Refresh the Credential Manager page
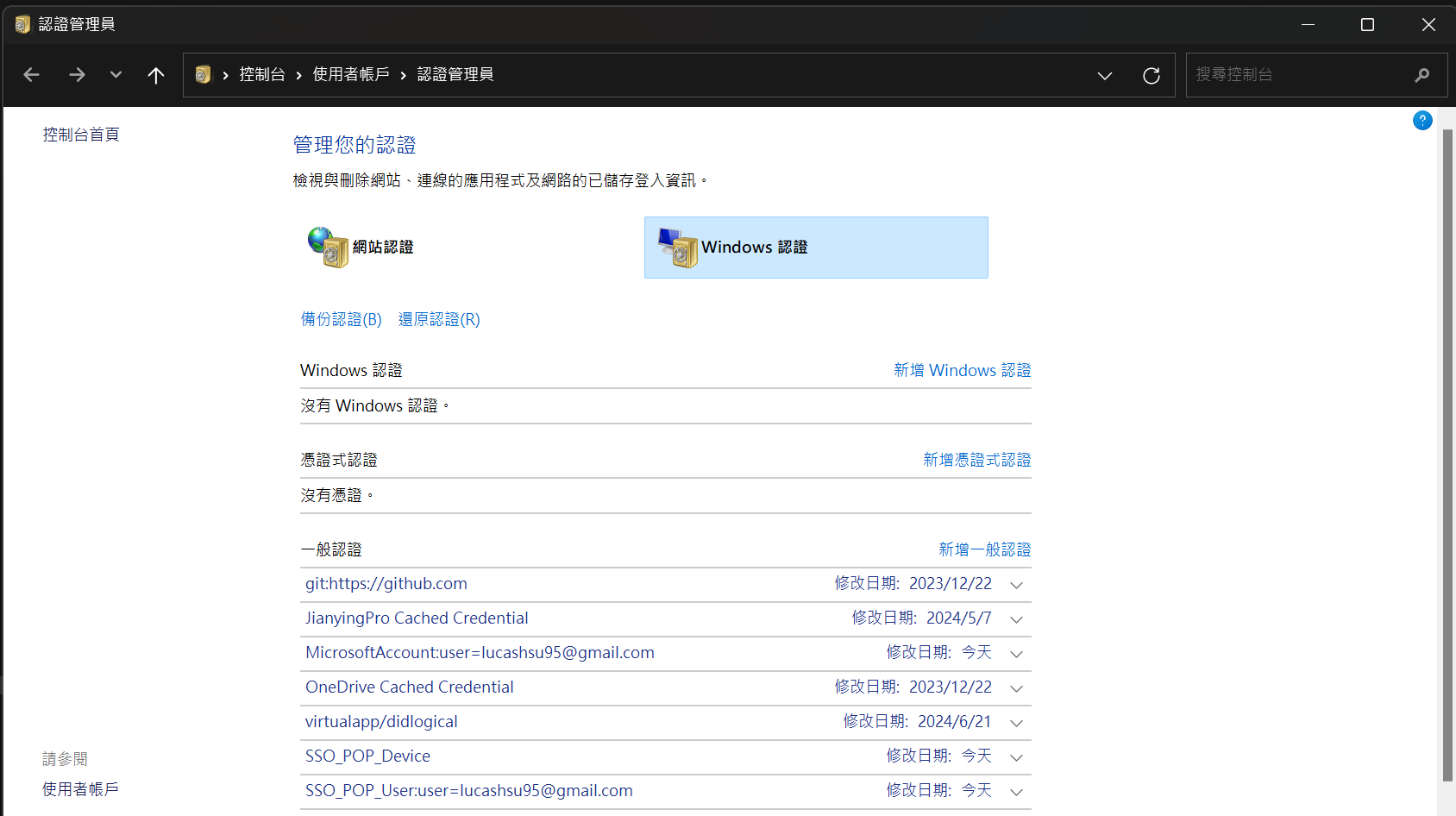 [x=1152, y=76]
